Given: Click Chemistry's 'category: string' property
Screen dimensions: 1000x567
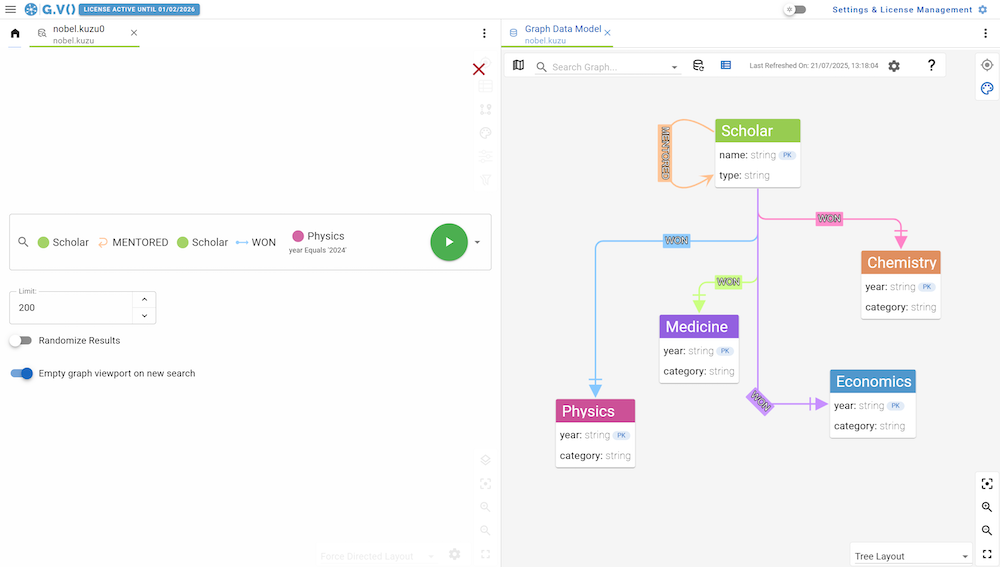Looking at the screenshot, I should pos(901,307).
